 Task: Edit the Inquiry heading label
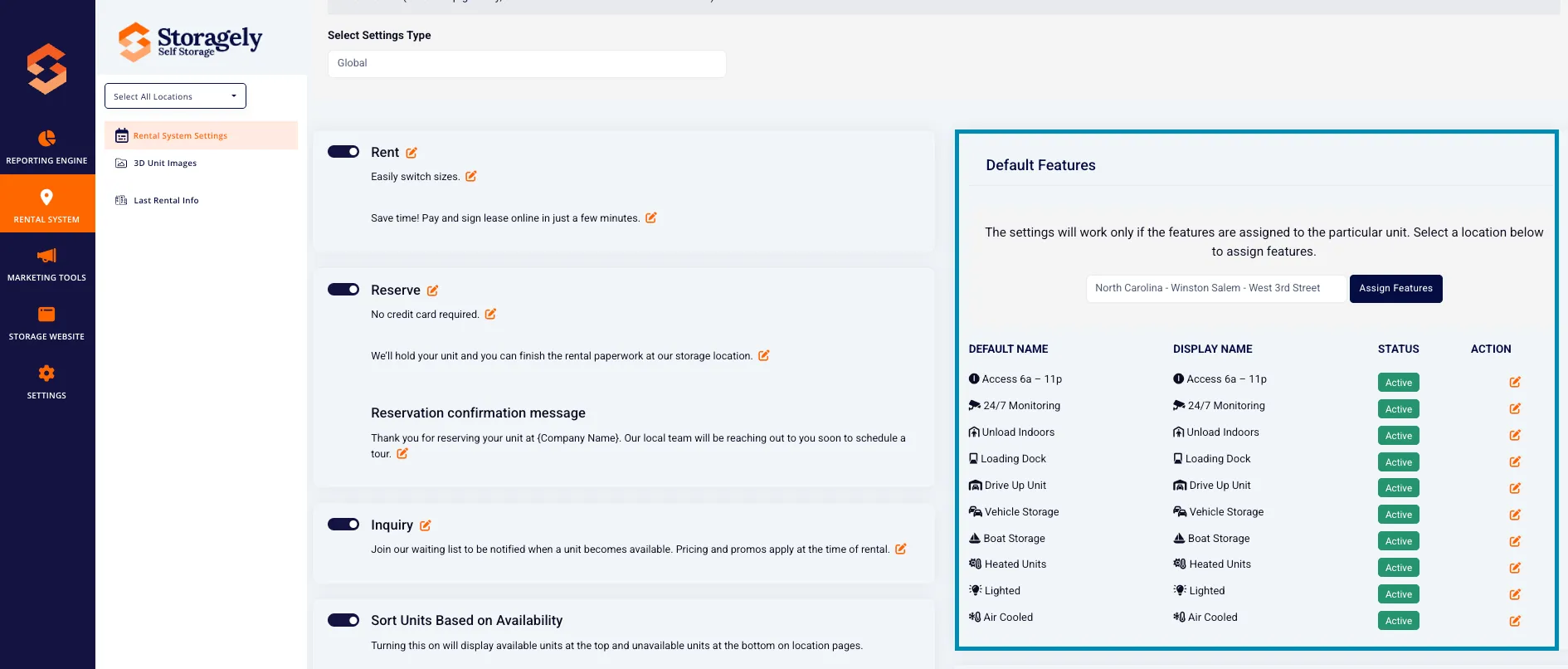tap(426, 525)
